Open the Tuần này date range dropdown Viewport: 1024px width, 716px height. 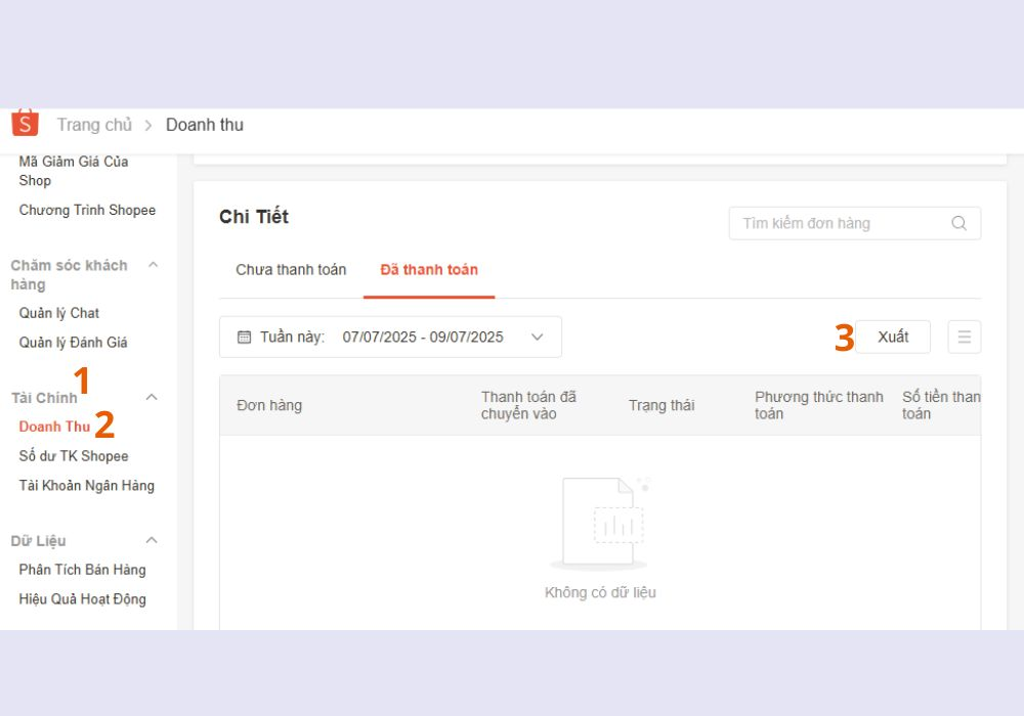(x=390, y=337)
